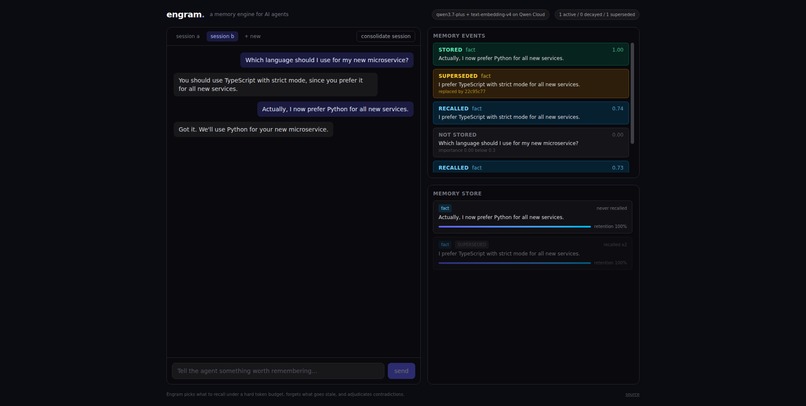Select the NOT STORED memory event
Image resolution: width=806 pixels, height=406 pixels.
pyautogui.click(x=531, y=142)
